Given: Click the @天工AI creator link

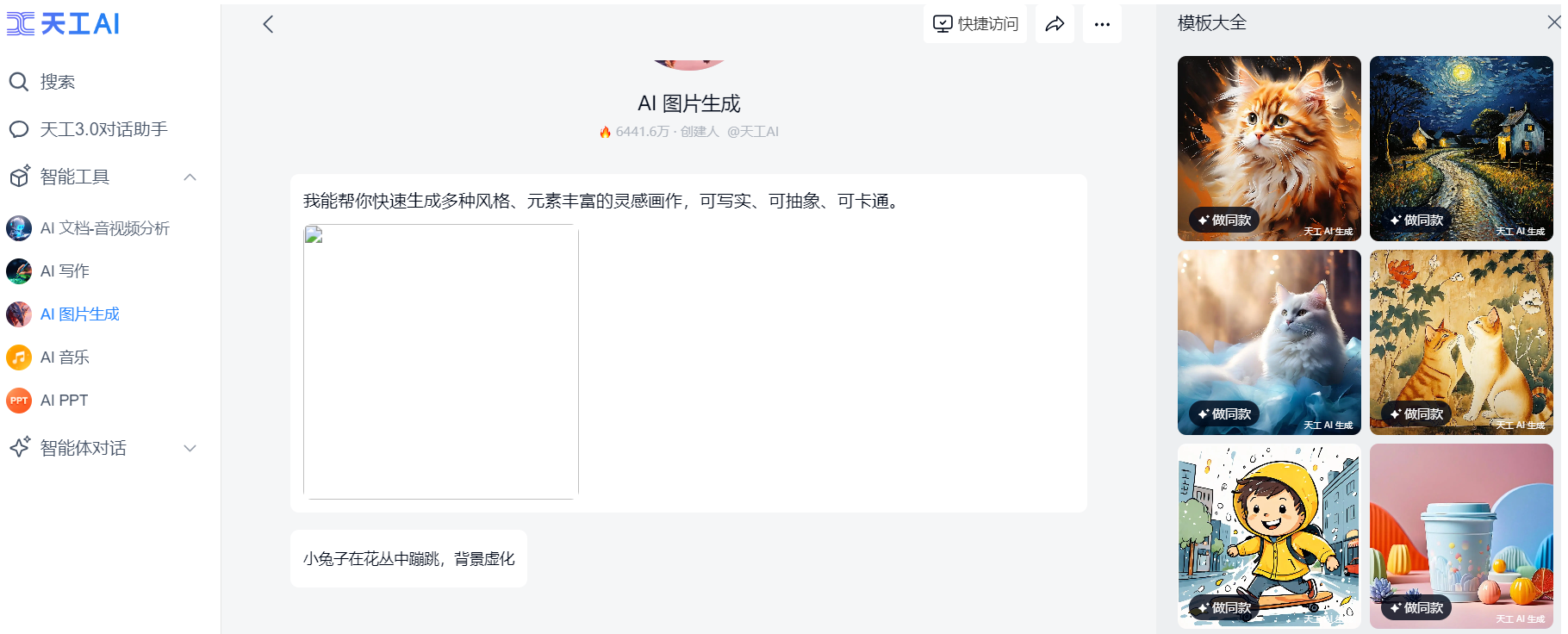Looking at the screenshot, I should pyautogui.click(x=753, y=132).
